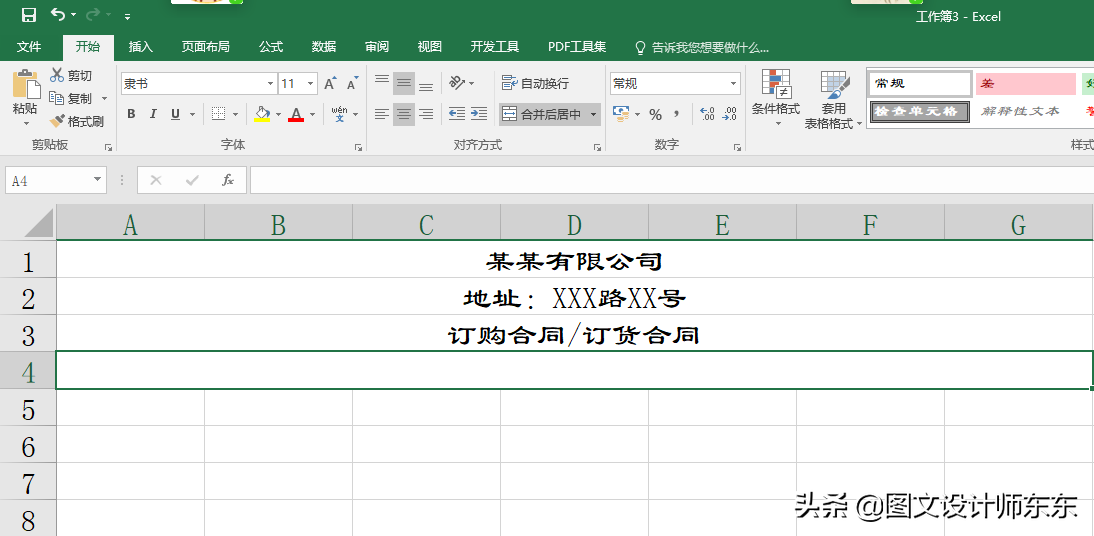
Task: Click the Increase Decimal icon
Action: click(x=707, y=114)
